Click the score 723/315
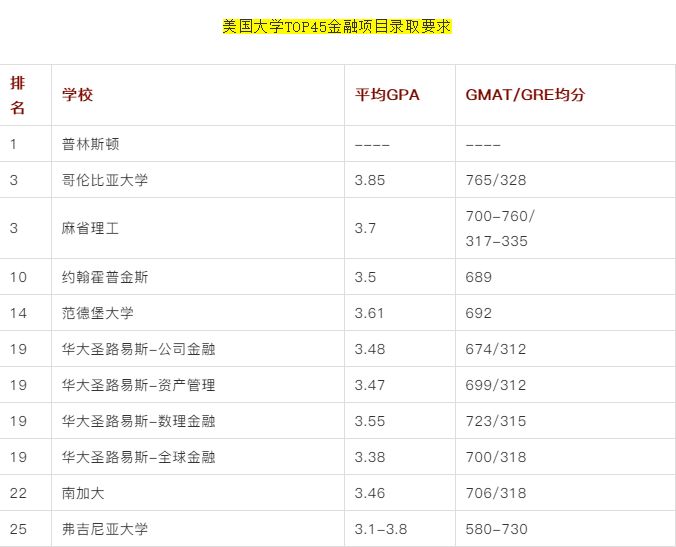 tap(496, 421)
